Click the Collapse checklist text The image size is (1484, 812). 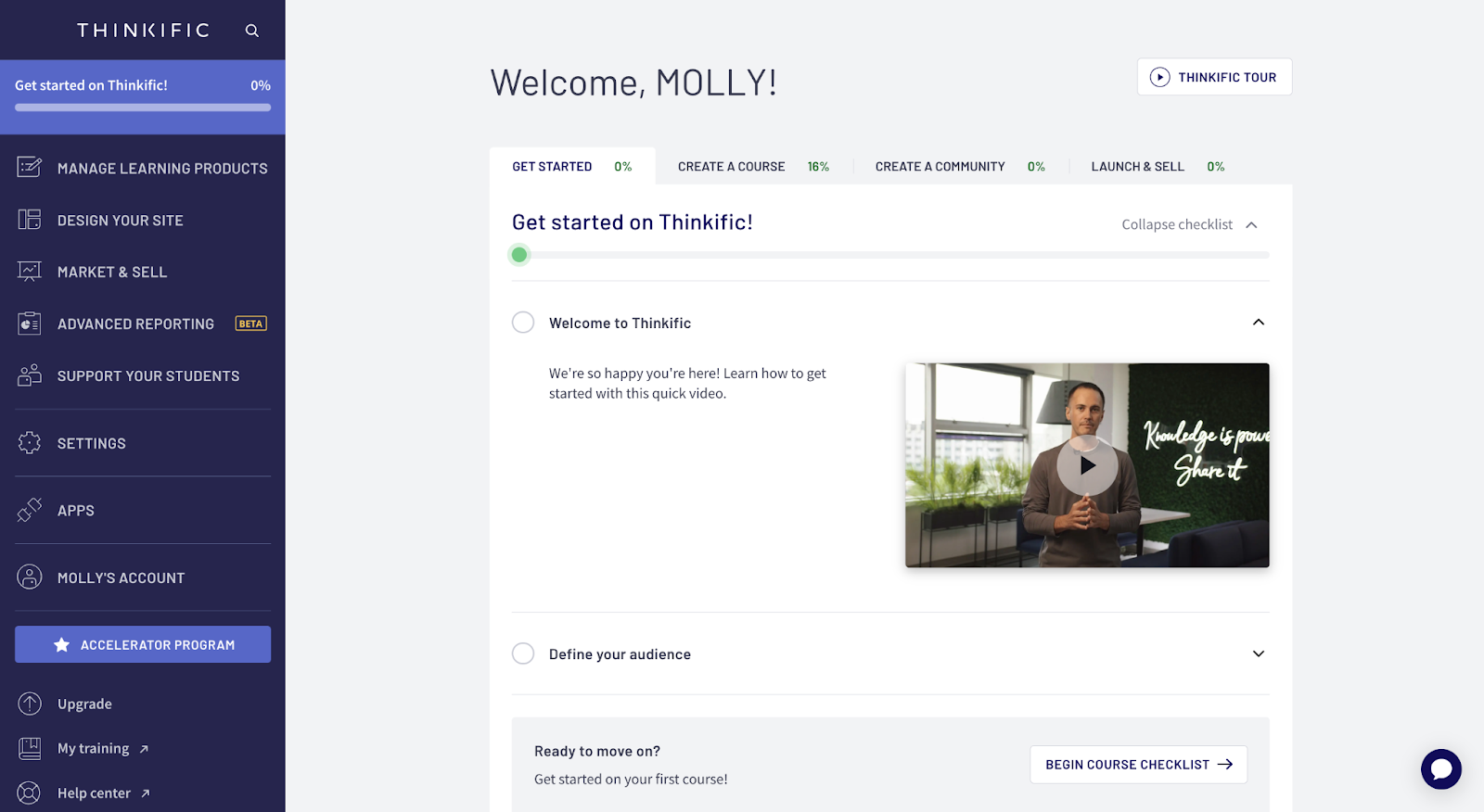coord(1177,224)
